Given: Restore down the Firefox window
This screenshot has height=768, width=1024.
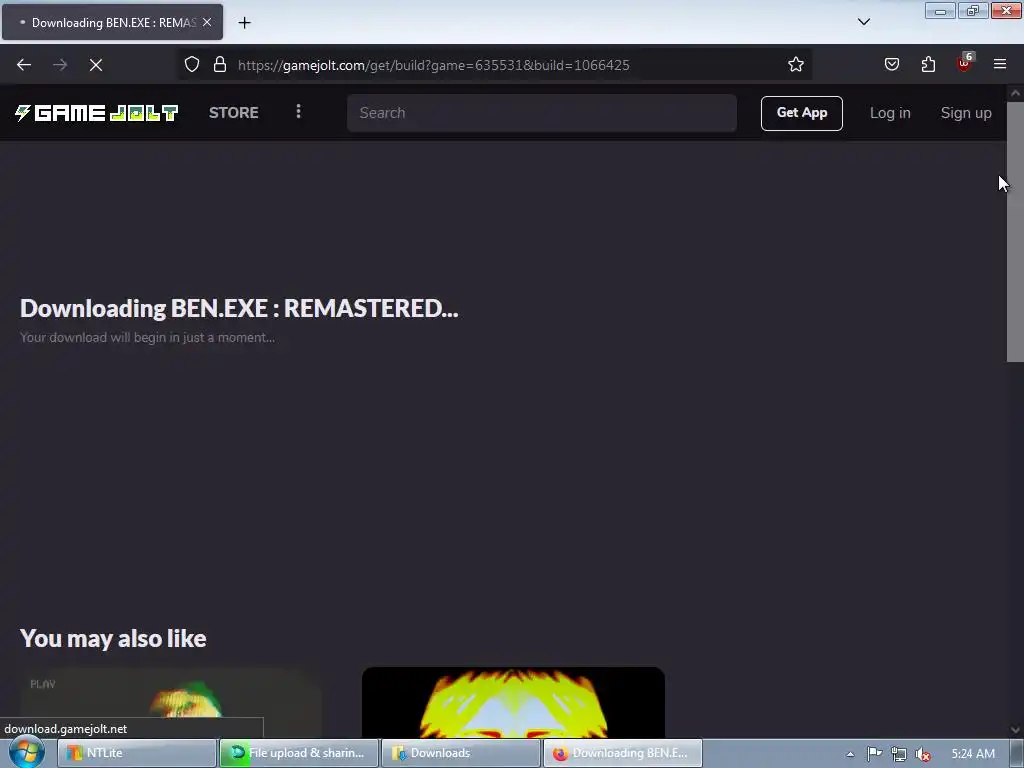Looking at the screenshot, I should [972, 10].
